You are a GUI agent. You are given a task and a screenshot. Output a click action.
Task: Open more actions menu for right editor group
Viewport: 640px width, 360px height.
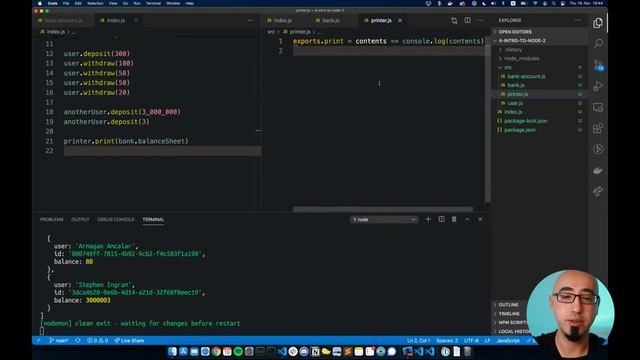[x=480, y=20]
